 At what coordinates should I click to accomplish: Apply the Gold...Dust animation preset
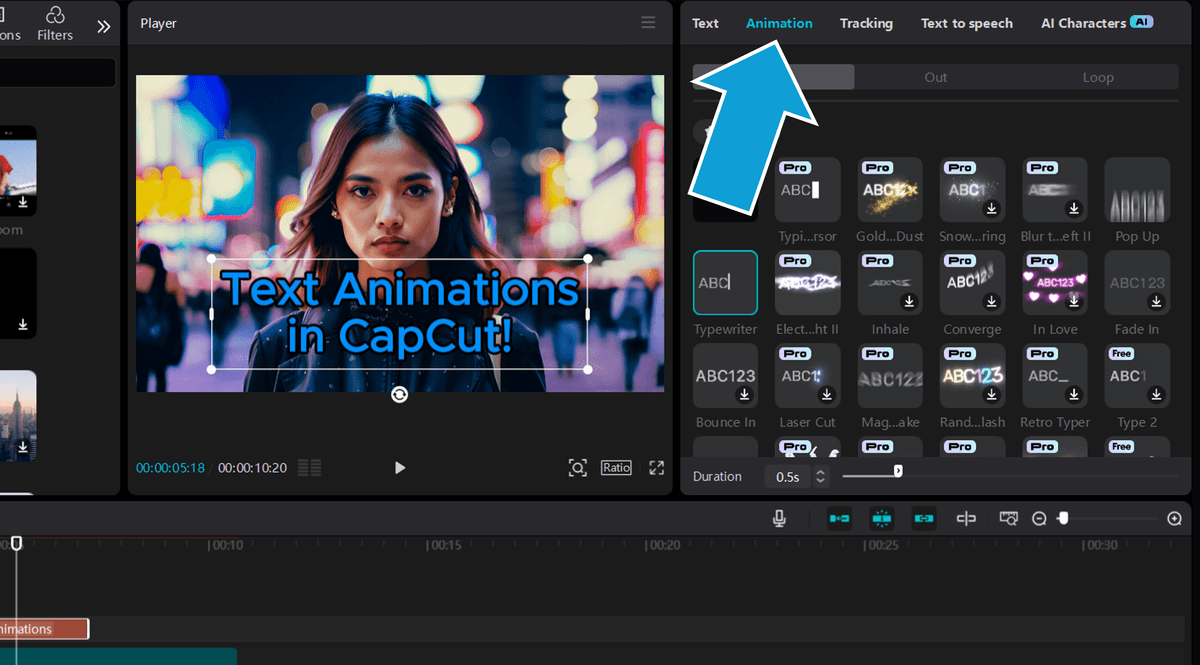pyautogui.click(x=890, y=189)
